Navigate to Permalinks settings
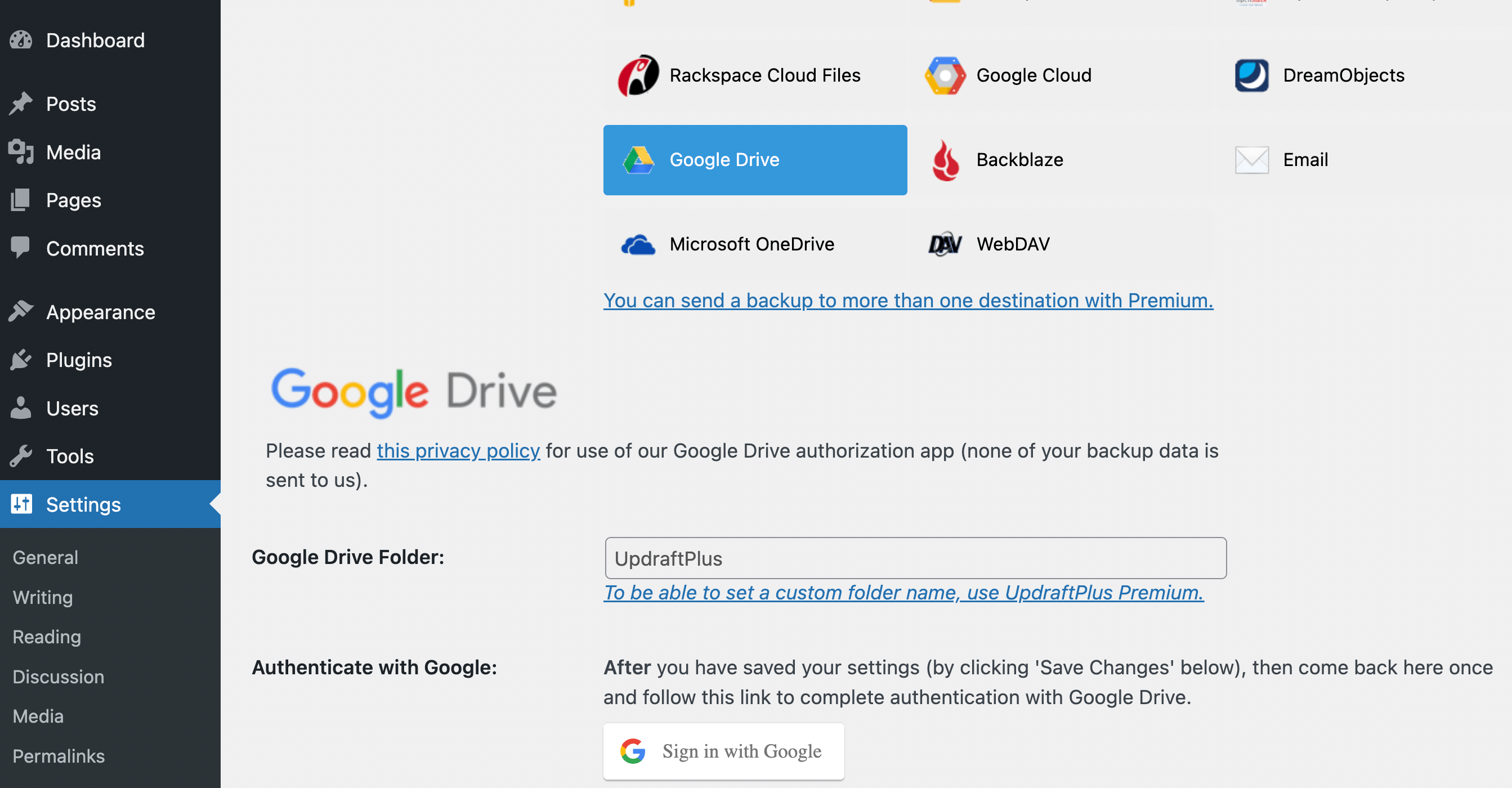 [x=58, y=756]
